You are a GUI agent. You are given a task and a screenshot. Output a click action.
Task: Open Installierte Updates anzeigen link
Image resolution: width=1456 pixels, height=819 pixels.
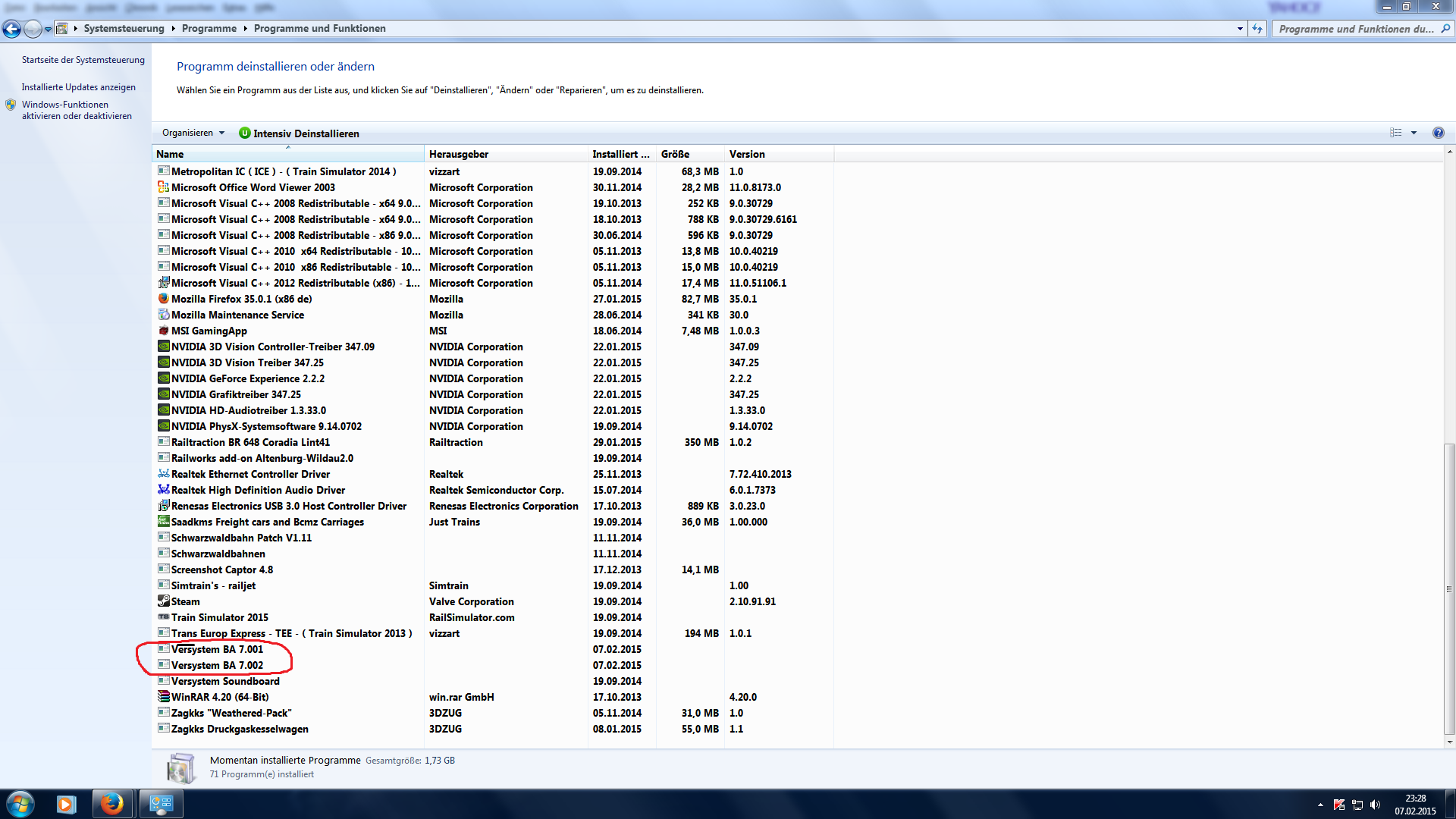[x=78, y=87]
